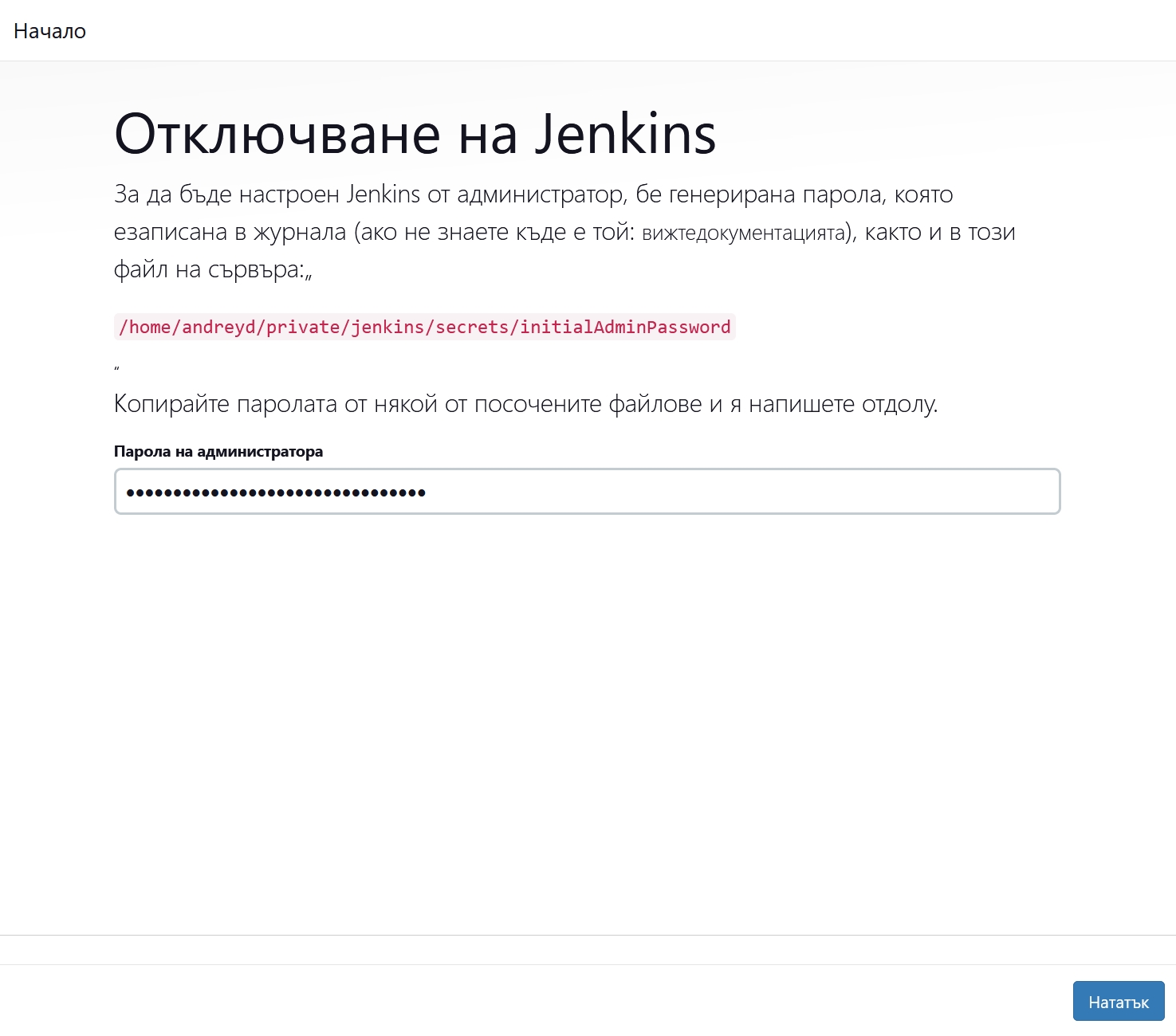
Task: Click the Отключване на Jenkins heading
Action: [x=415, y=133]
